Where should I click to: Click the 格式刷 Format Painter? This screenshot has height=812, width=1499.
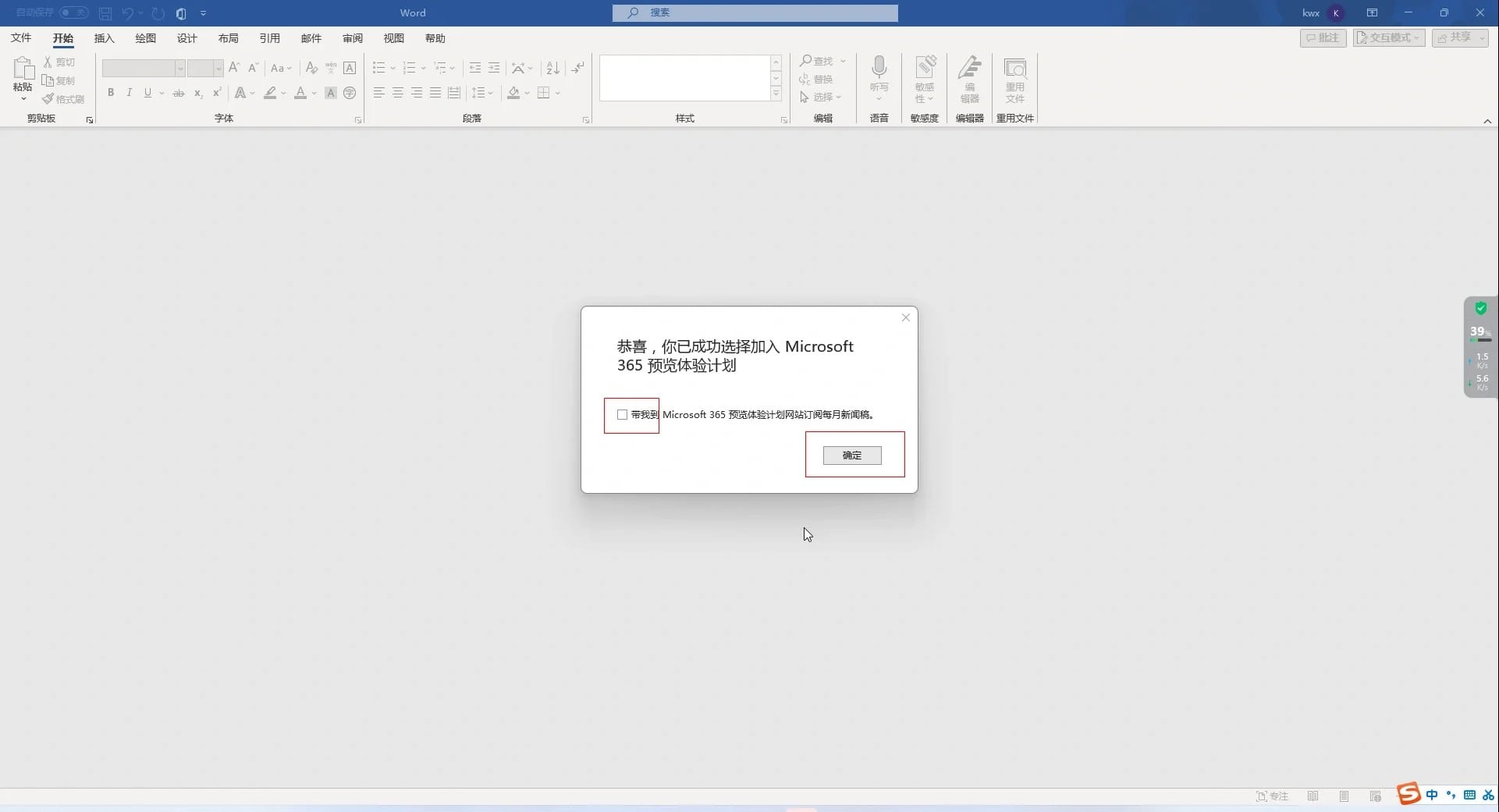click(63, 99)
